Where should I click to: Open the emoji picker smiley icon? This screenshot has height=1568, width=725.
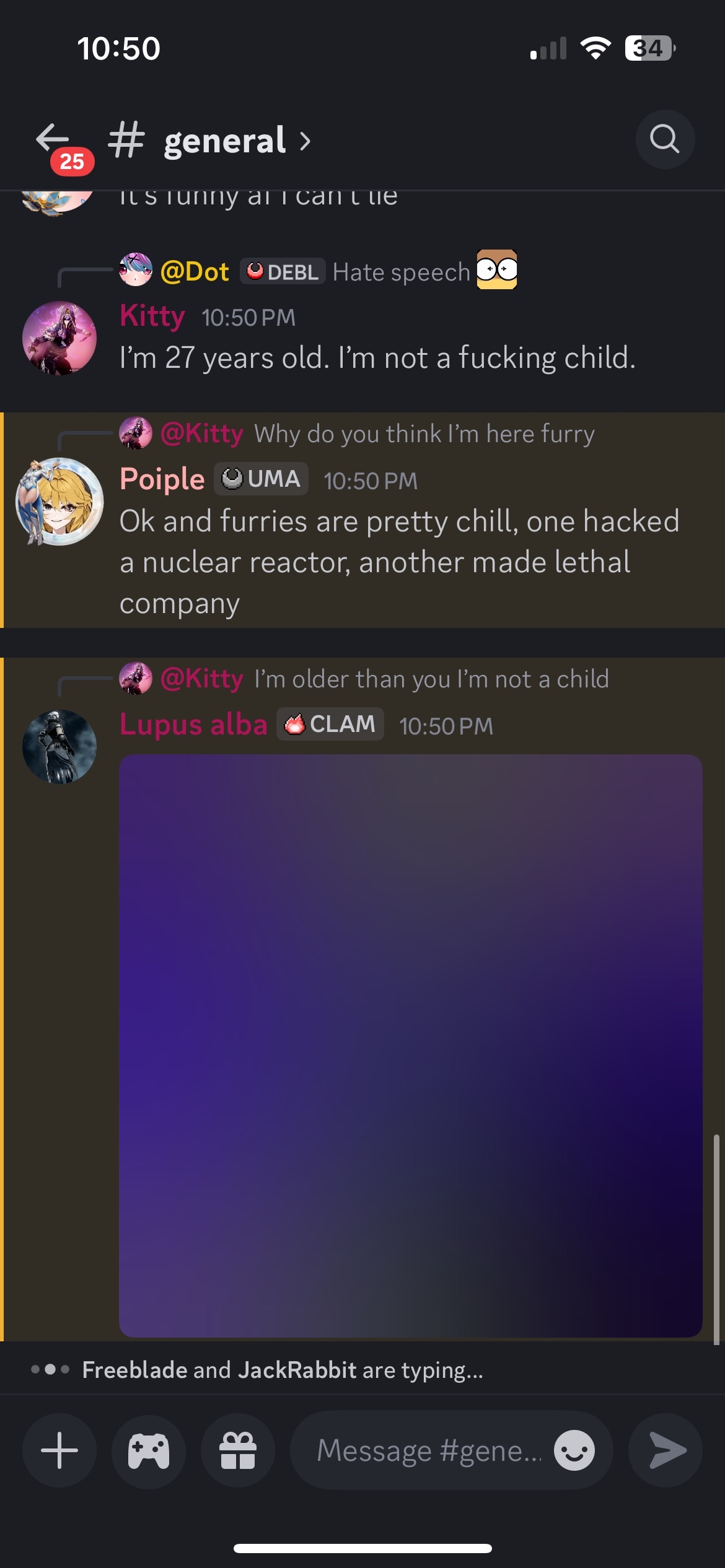(574, 1450)
